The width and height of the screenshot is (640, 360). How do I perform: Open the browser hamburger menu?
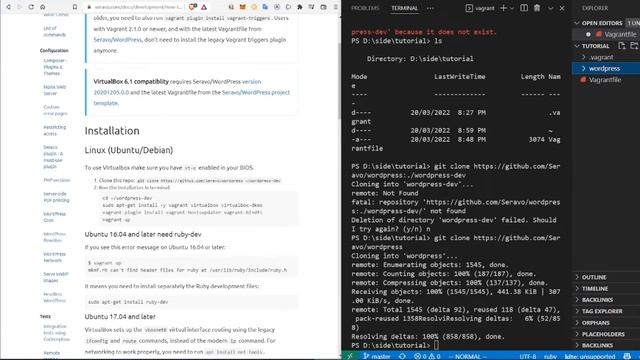coord(336,7)
